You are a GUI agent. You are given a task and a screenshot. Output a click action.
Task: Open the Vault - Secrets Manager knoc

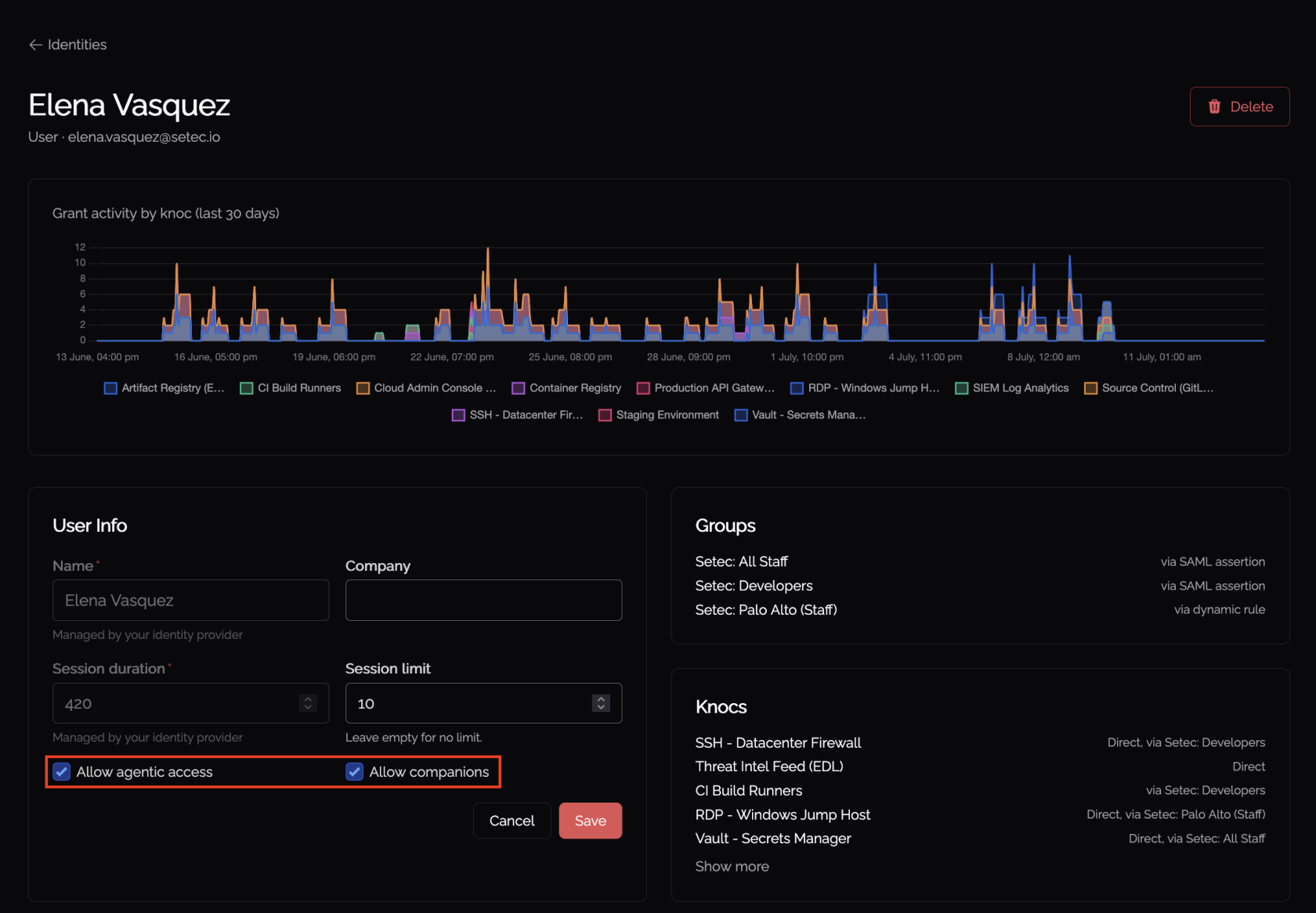click(x=773, y=839)
